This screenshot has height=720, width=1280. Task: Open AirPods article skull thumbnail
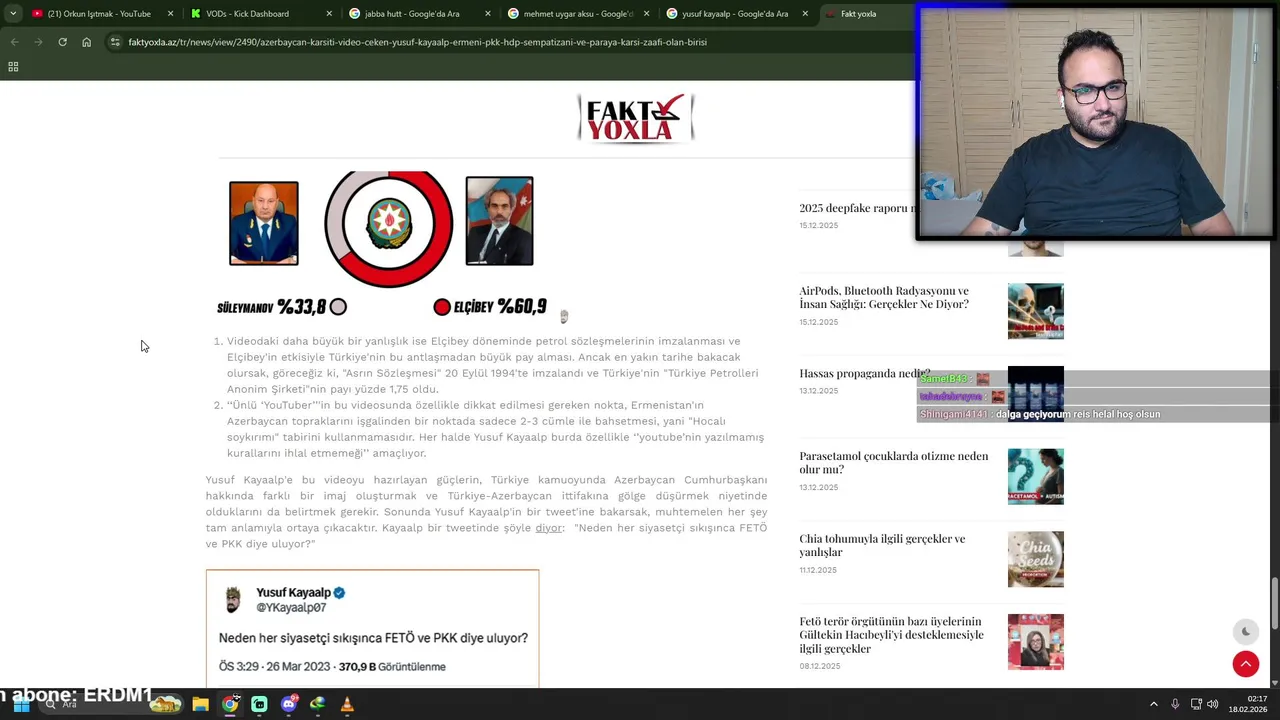[1036, 311]
